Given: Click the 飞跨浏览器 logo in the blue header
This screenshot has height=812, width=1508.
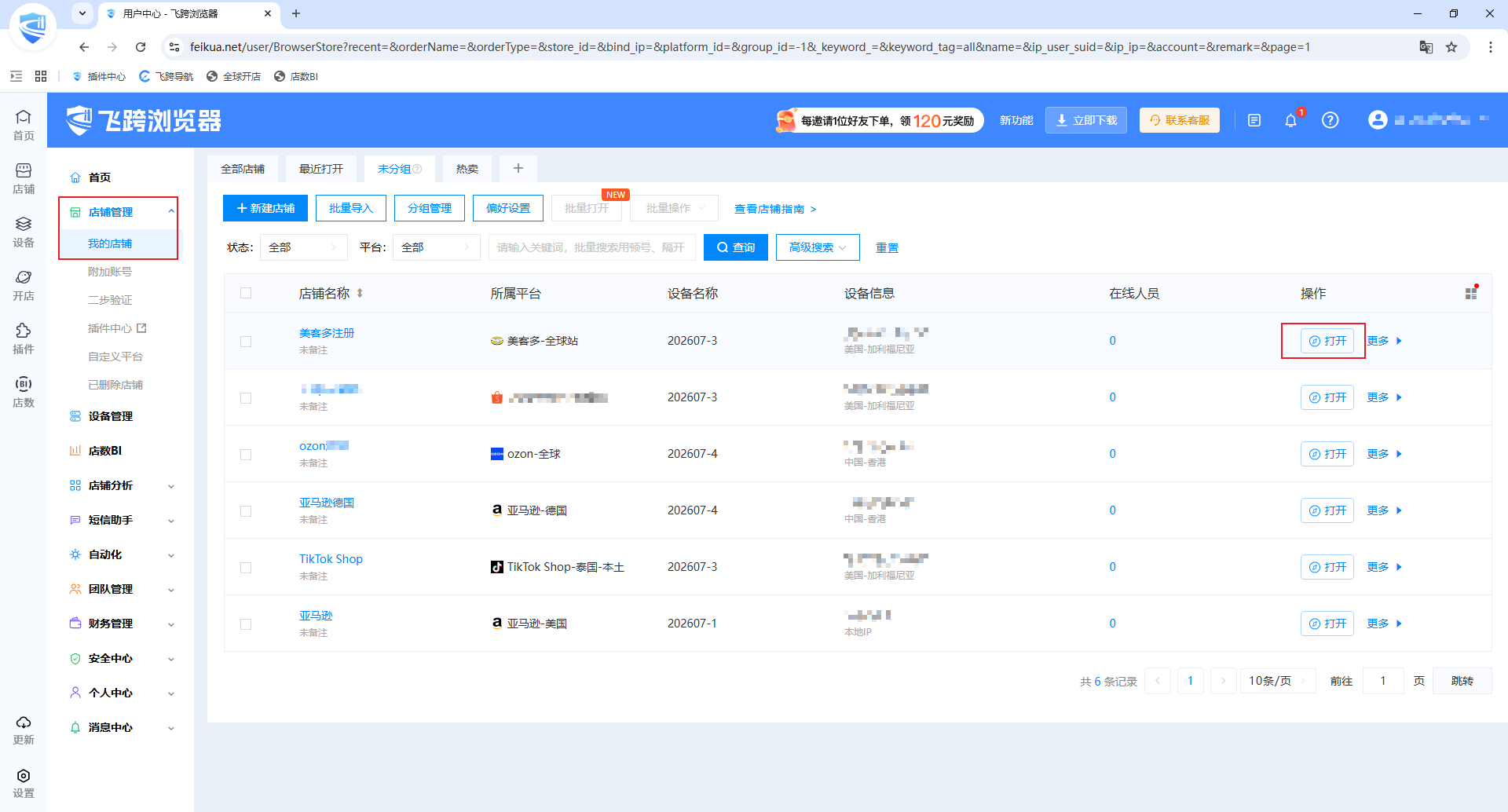Looking at the screenshot, I should tap(144, 120).
